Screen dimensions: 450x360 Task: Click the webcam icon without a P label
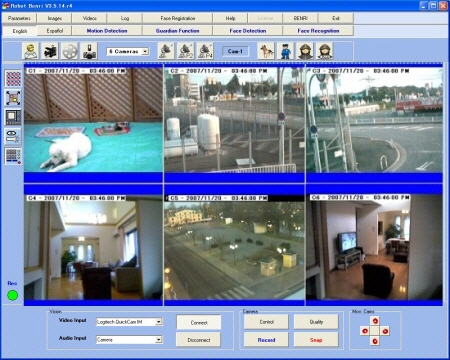pyautogui.click(x=166, y=51)
